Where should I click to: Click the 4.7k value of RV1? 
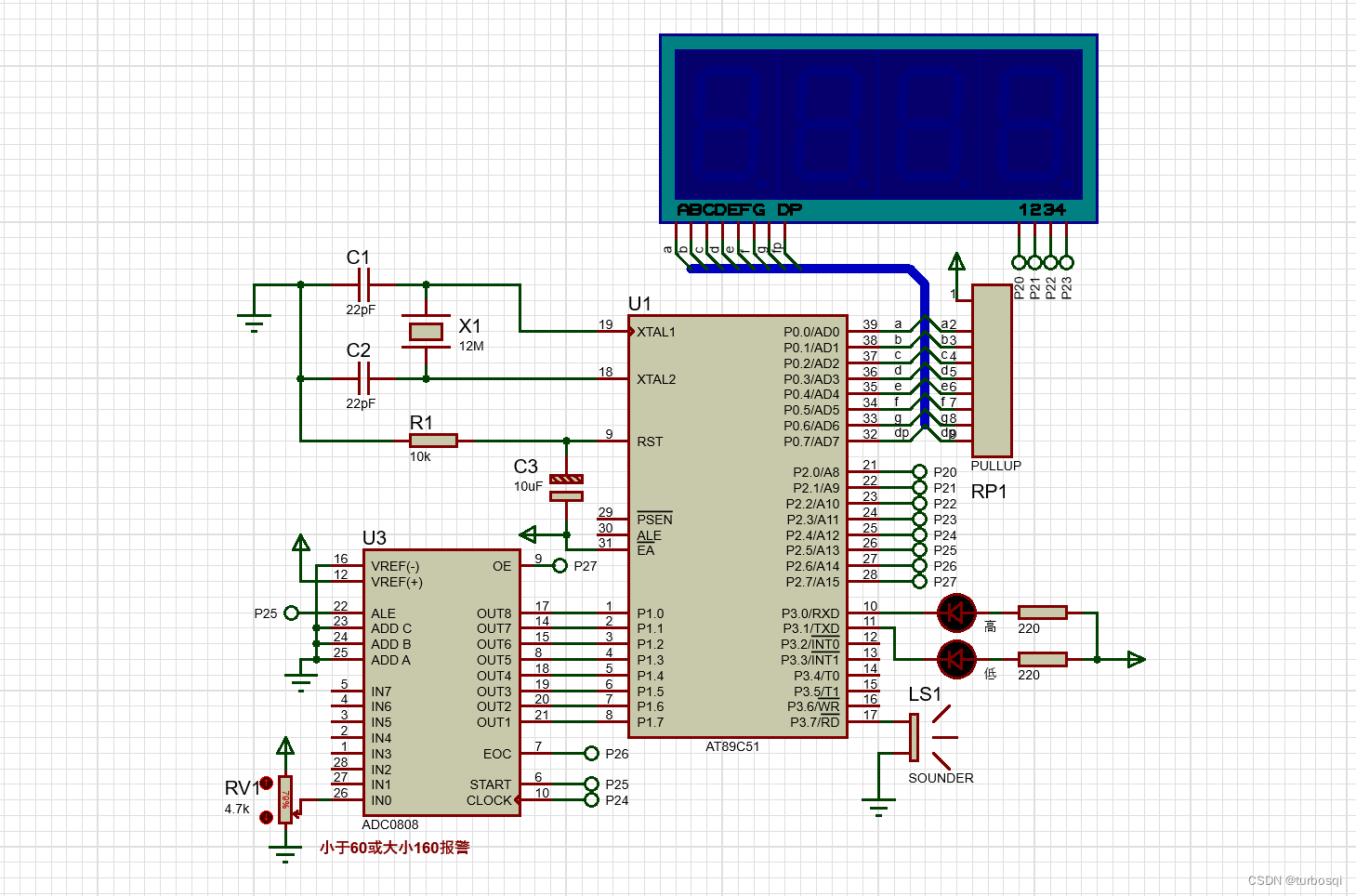pyautogui.click(x=237, y=809)
